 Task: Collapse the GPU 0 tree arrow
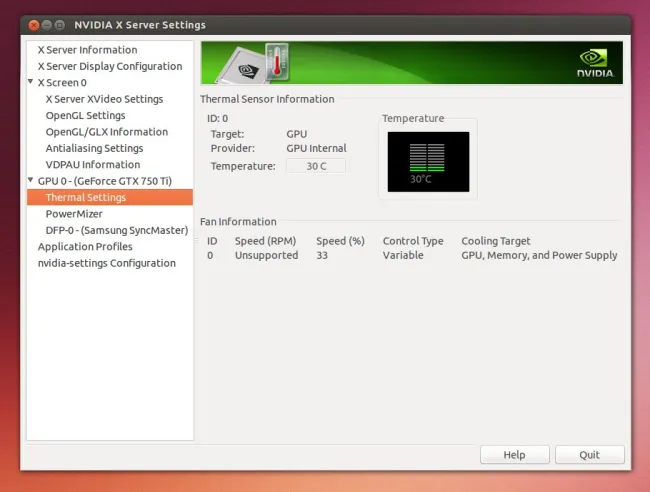pos(31,180)
